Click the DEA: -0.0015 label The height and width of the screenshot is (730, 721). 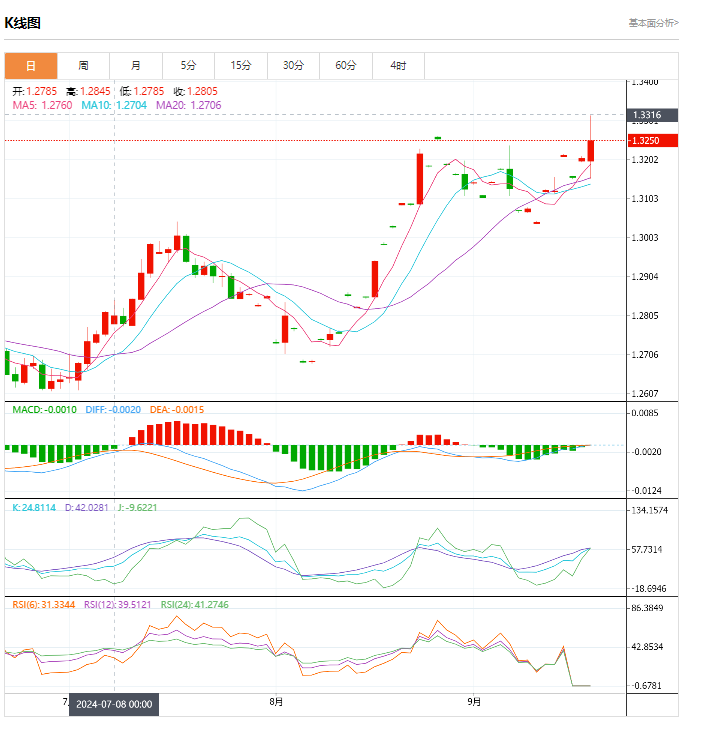pyautogui.click(x=177, y=410)
